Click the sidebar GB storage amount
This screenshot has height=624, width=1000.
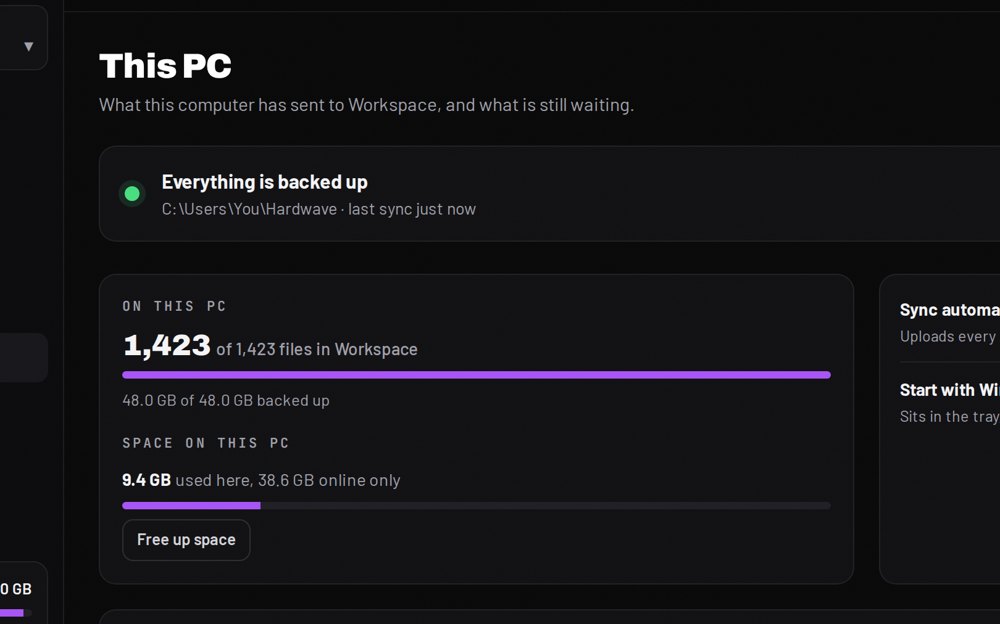click(15, 589)
